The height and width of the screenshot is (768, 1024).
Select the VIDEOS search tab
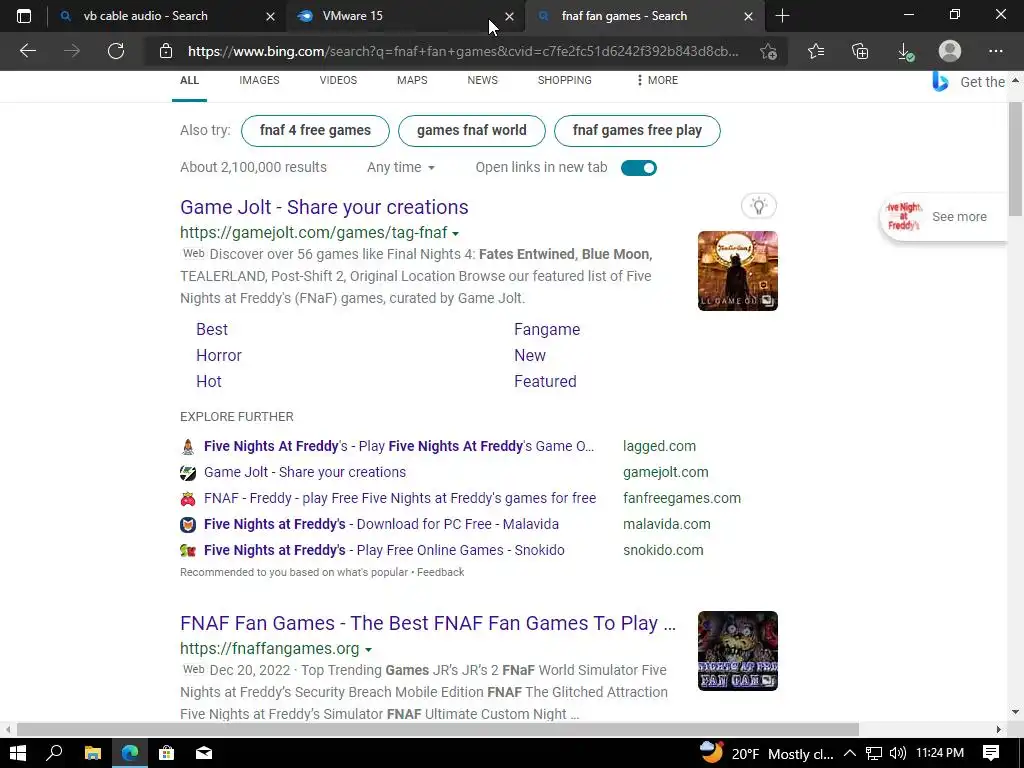click(338, 80)
